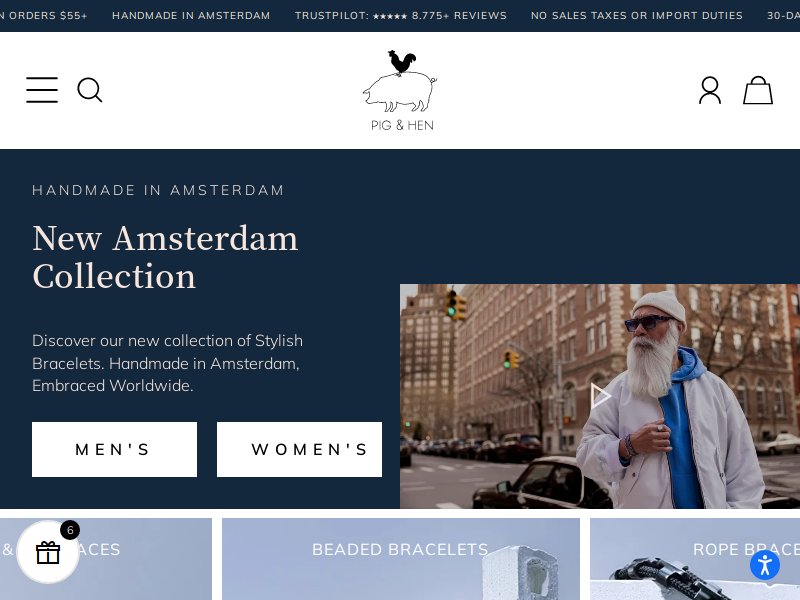Click the search magnifier icon
800x600 pixels.
point(90,90)
